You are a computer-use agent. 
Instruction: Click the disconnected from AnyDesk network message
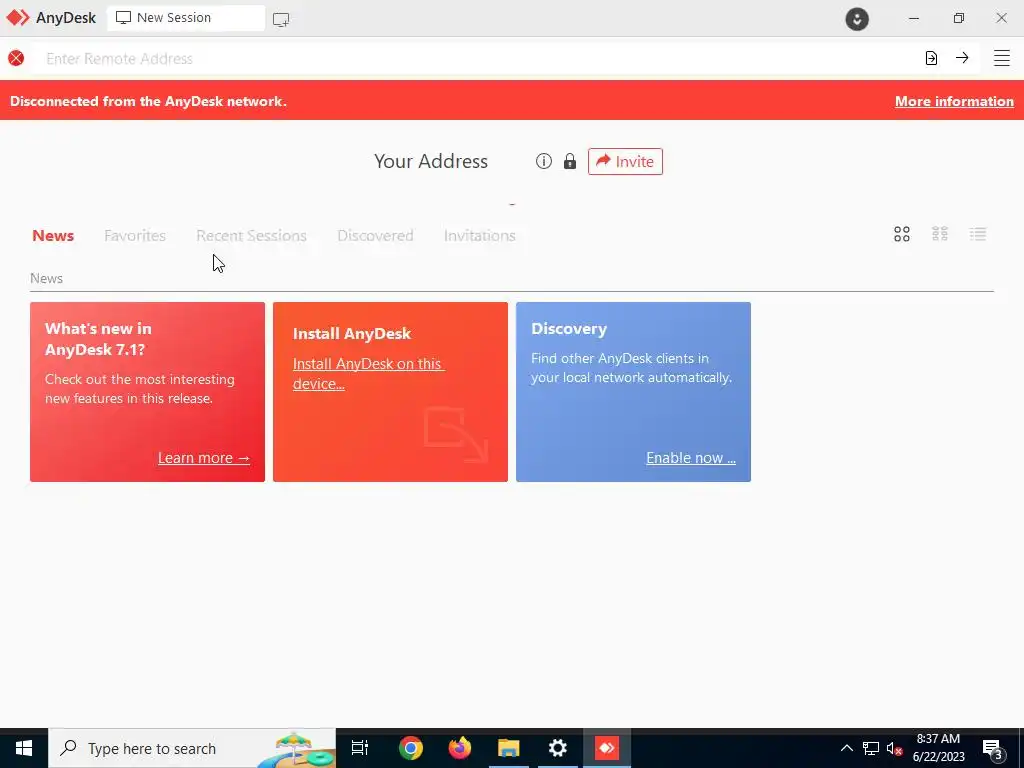pos(148,101)
